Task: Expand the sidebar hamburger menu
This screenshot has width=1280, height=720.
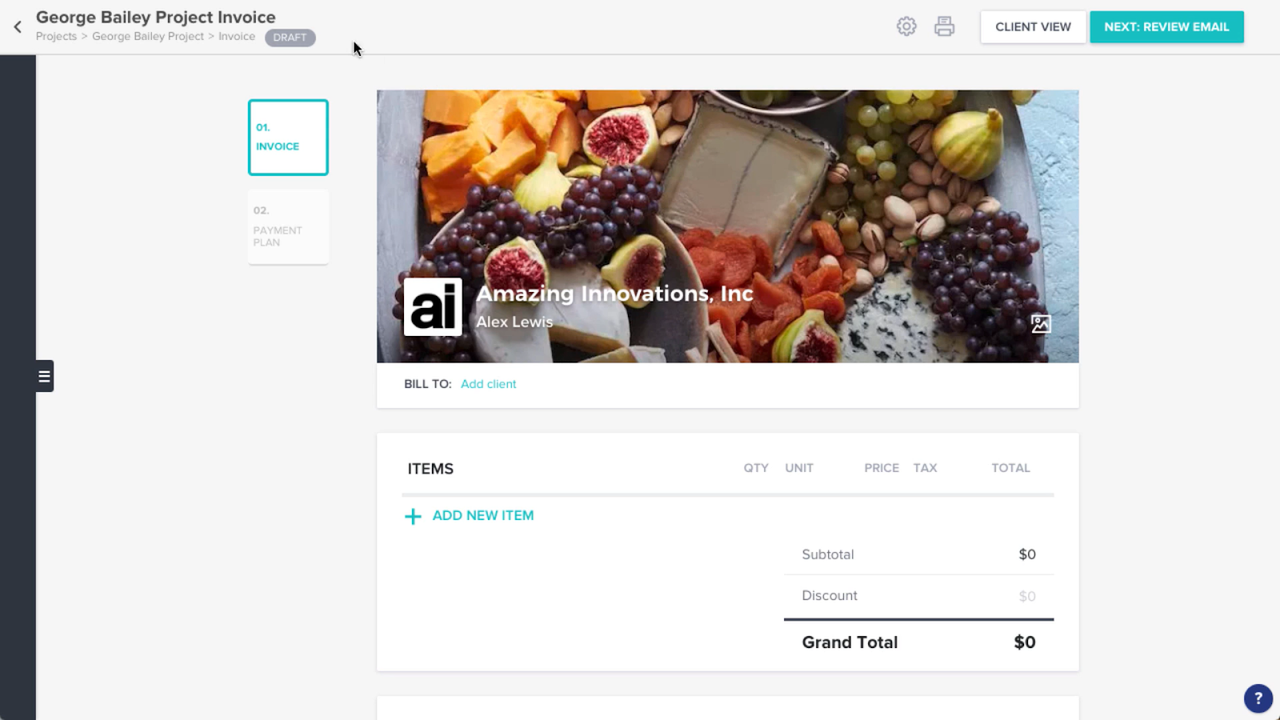Action: coord(44,376)
